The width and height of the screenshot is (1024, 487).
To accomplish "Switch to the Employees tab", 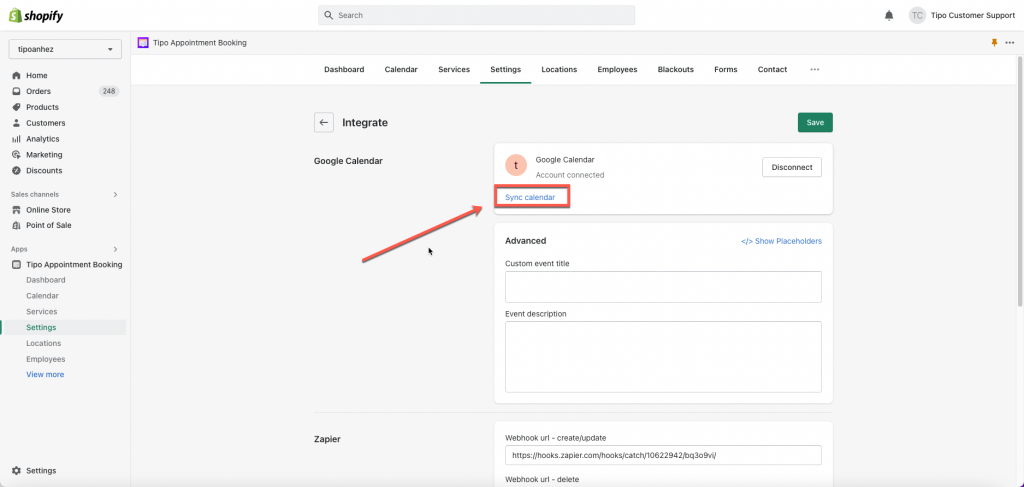I will tap(617, 69).
